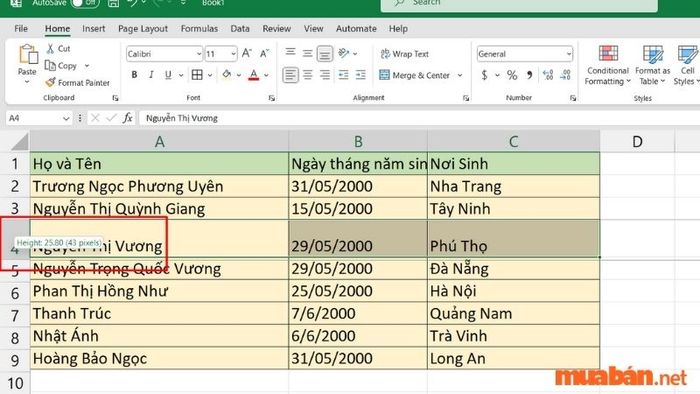700x394 pixels.
Task: Click the Paste clipboard icon
Action: point(28,55)
